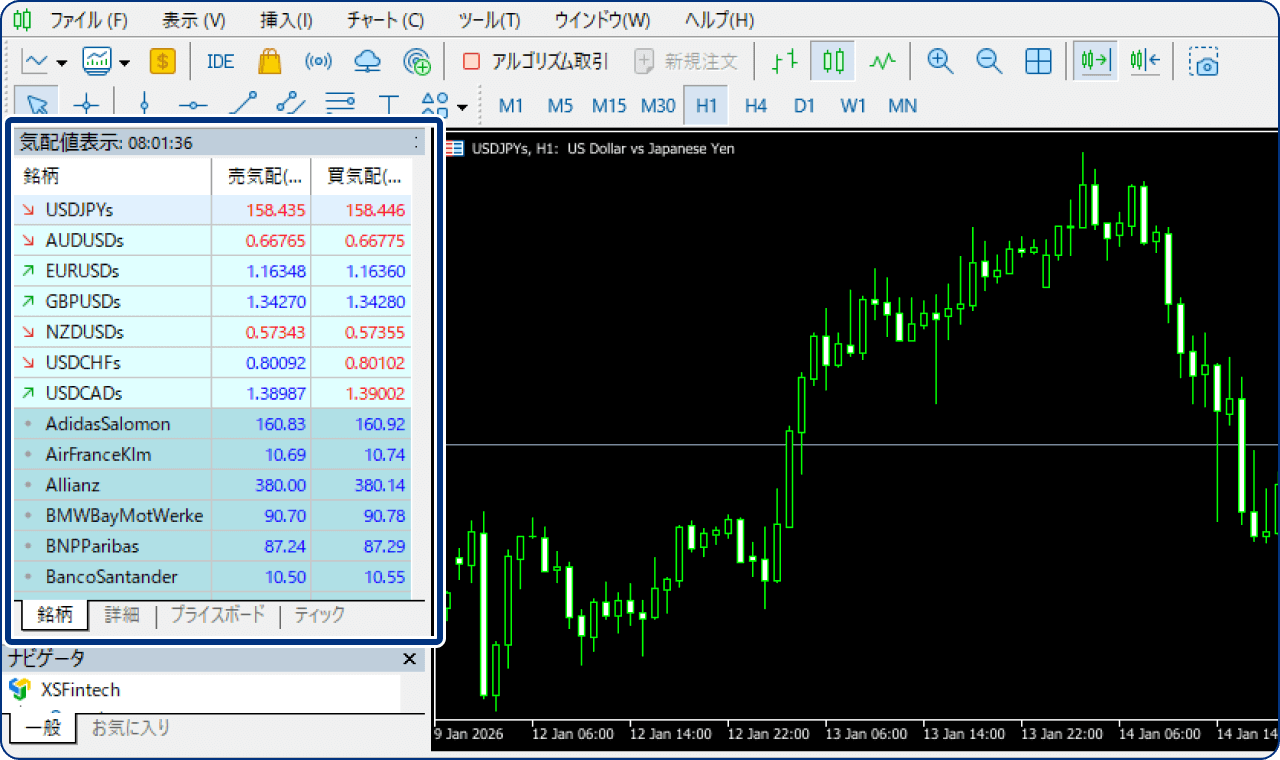The image size is (1280, 760).
Task: Take a chart screenshot with camera icon
Action: click(x=1205, y=61)
